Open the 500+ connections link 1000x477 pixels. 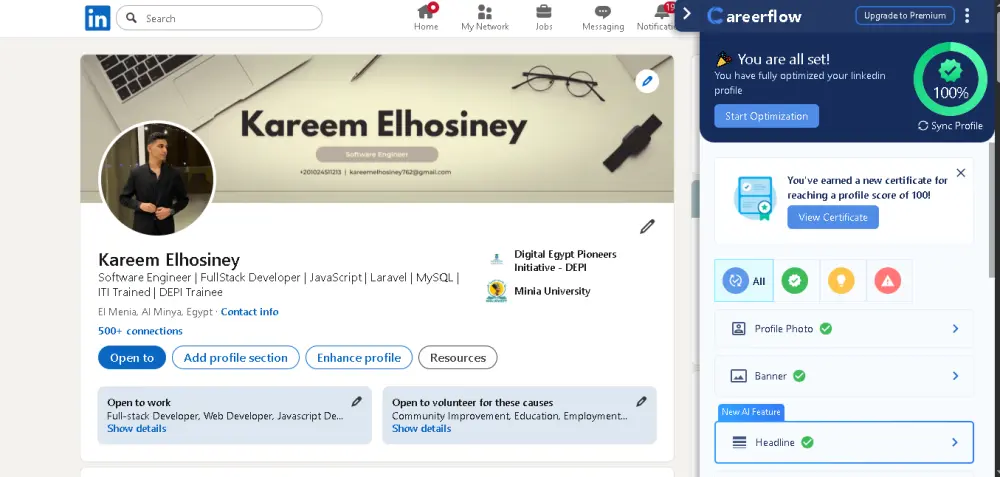coord(140,331)
